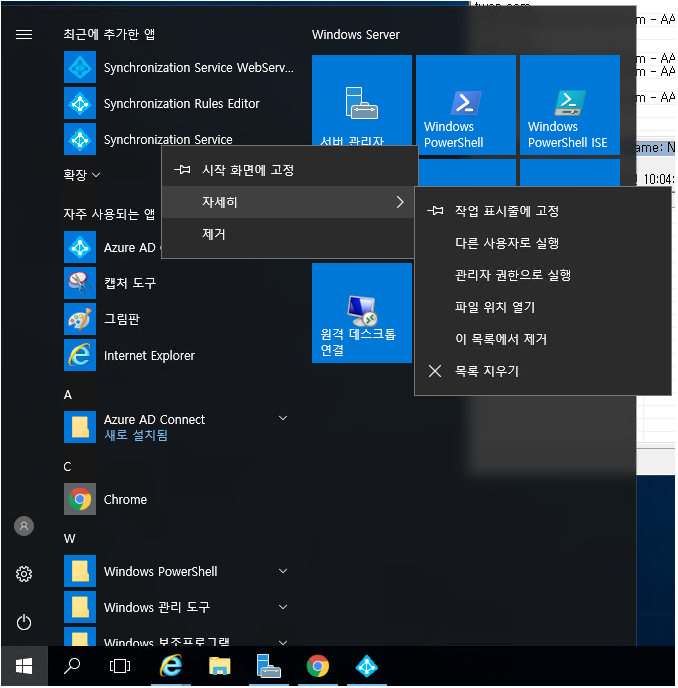Screen dimensions: 678x688
Task: Open Settings gear in Start sidebar
Action: tap(24, 573)
